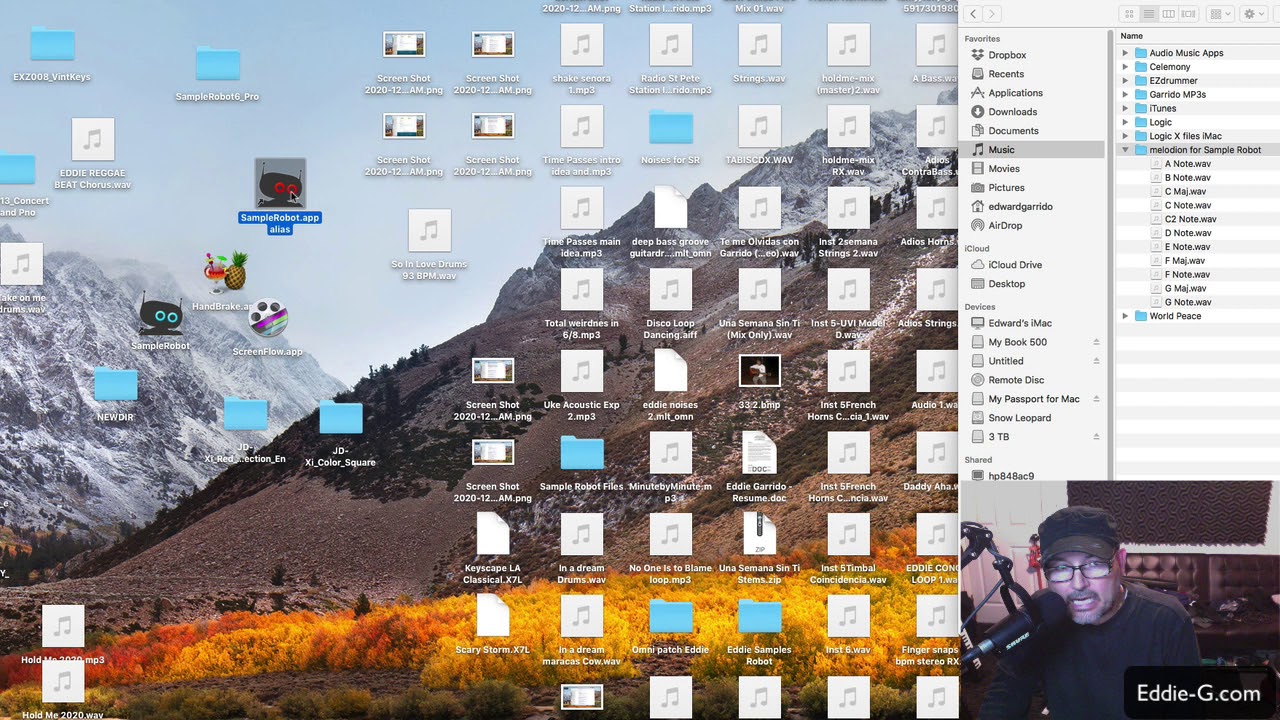1280x720 pixels.
Task: Select Eddie Garrido - Resume.doc file icon
Action: click(759, 453)
